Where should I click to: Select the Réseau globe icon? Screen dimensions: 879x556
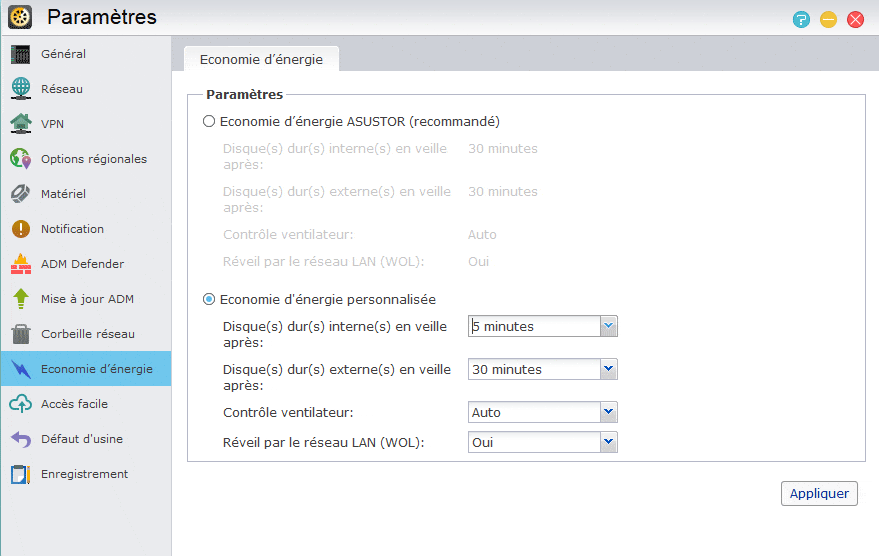click(21, 89)
